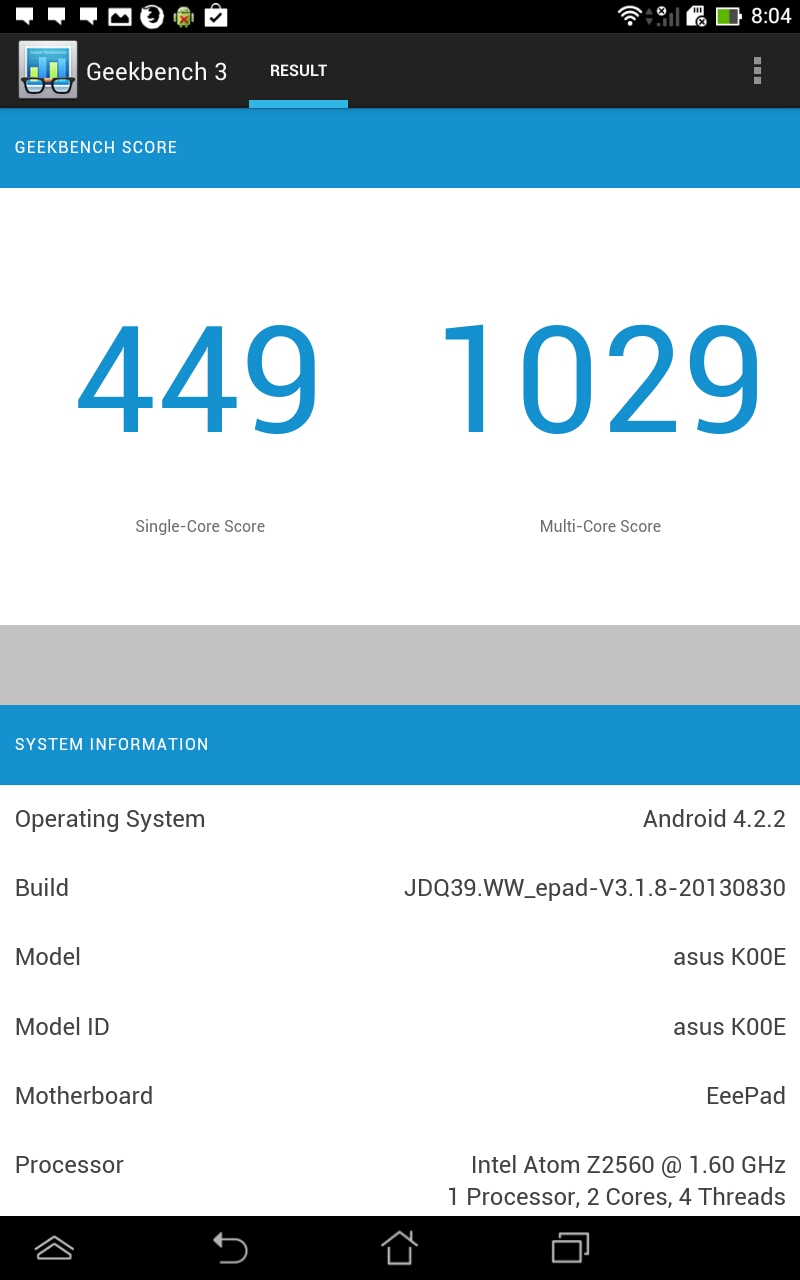Tap the up-arrow launcher icon in navigation bar
Image resolution: width=800 pixels, height=1280 pixels.
(x=54, y=1247)
